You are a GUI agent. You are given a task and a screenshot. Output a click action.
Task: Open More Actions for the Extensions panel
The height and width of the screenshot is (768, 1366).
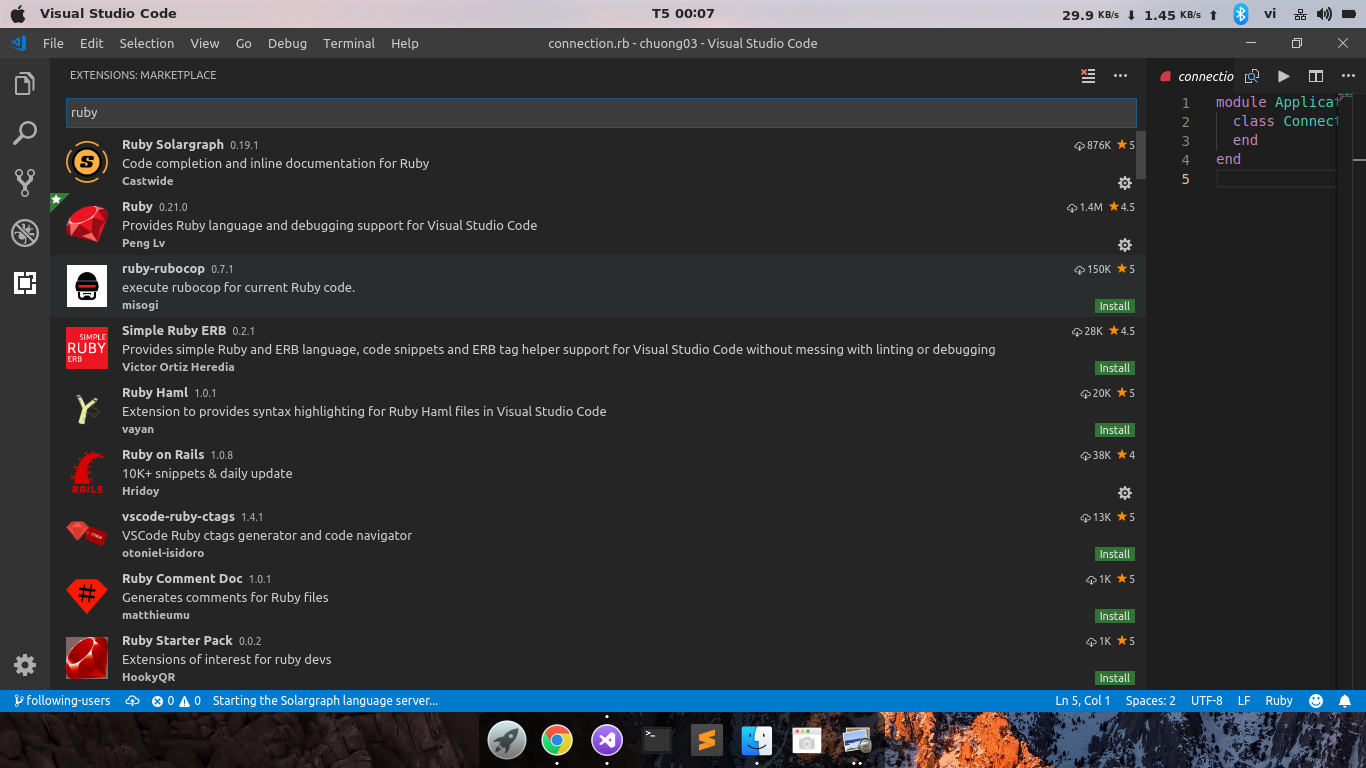click(1121, 76)
